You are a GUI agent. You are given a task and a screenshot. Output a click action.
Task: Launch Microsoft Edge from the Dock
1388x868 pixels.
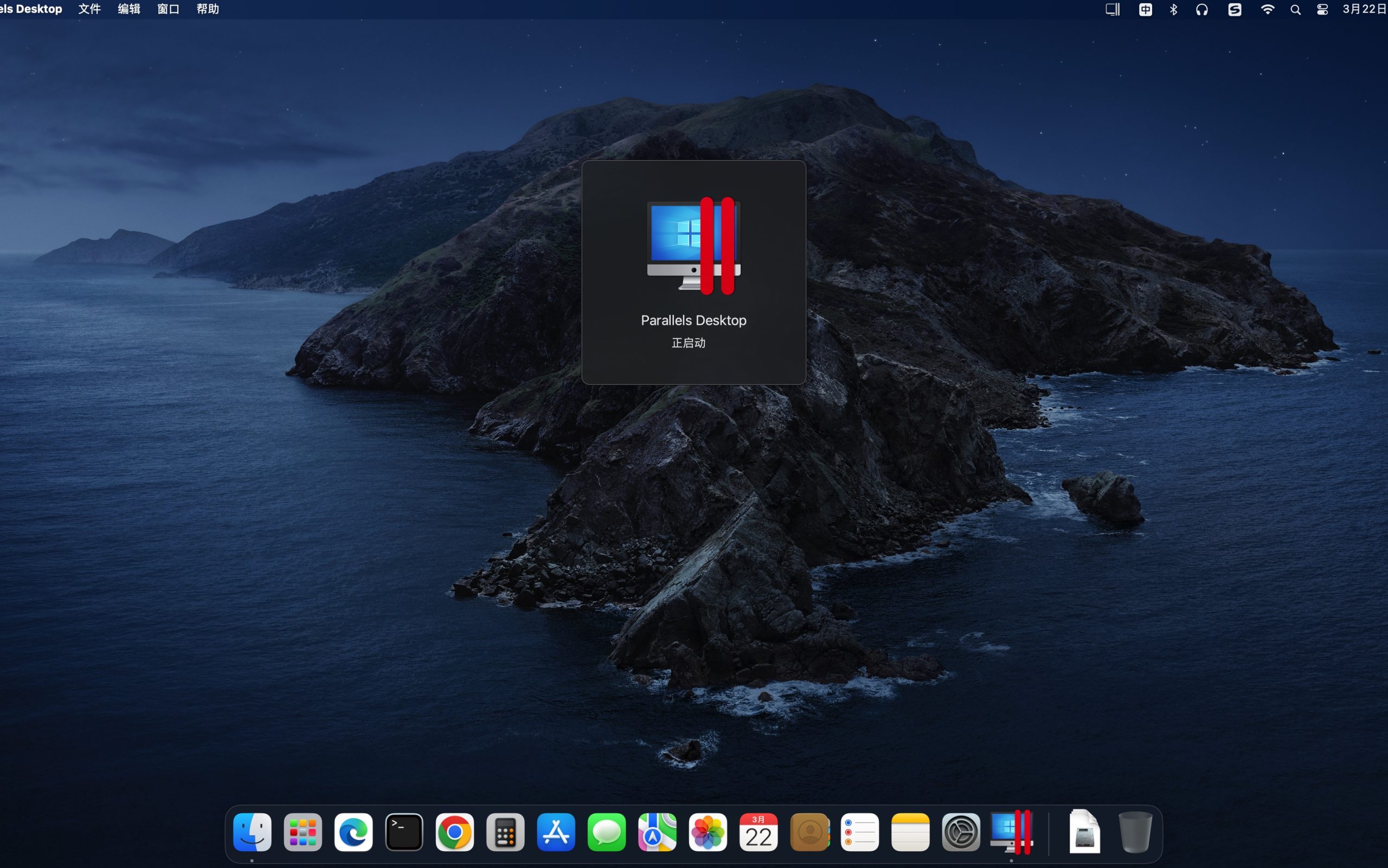(353, 832)
